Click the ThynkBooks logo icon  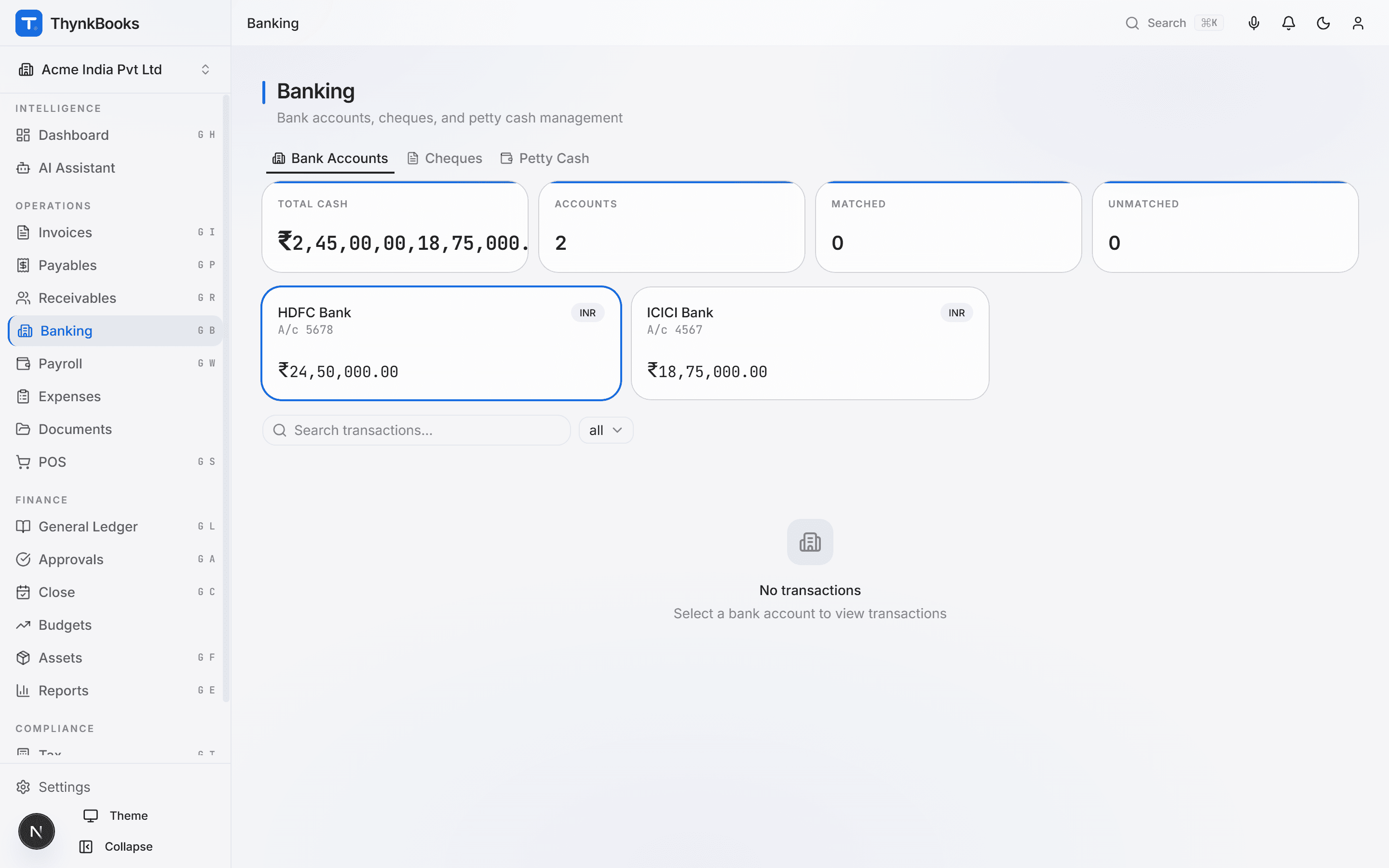tap(29, 23)
